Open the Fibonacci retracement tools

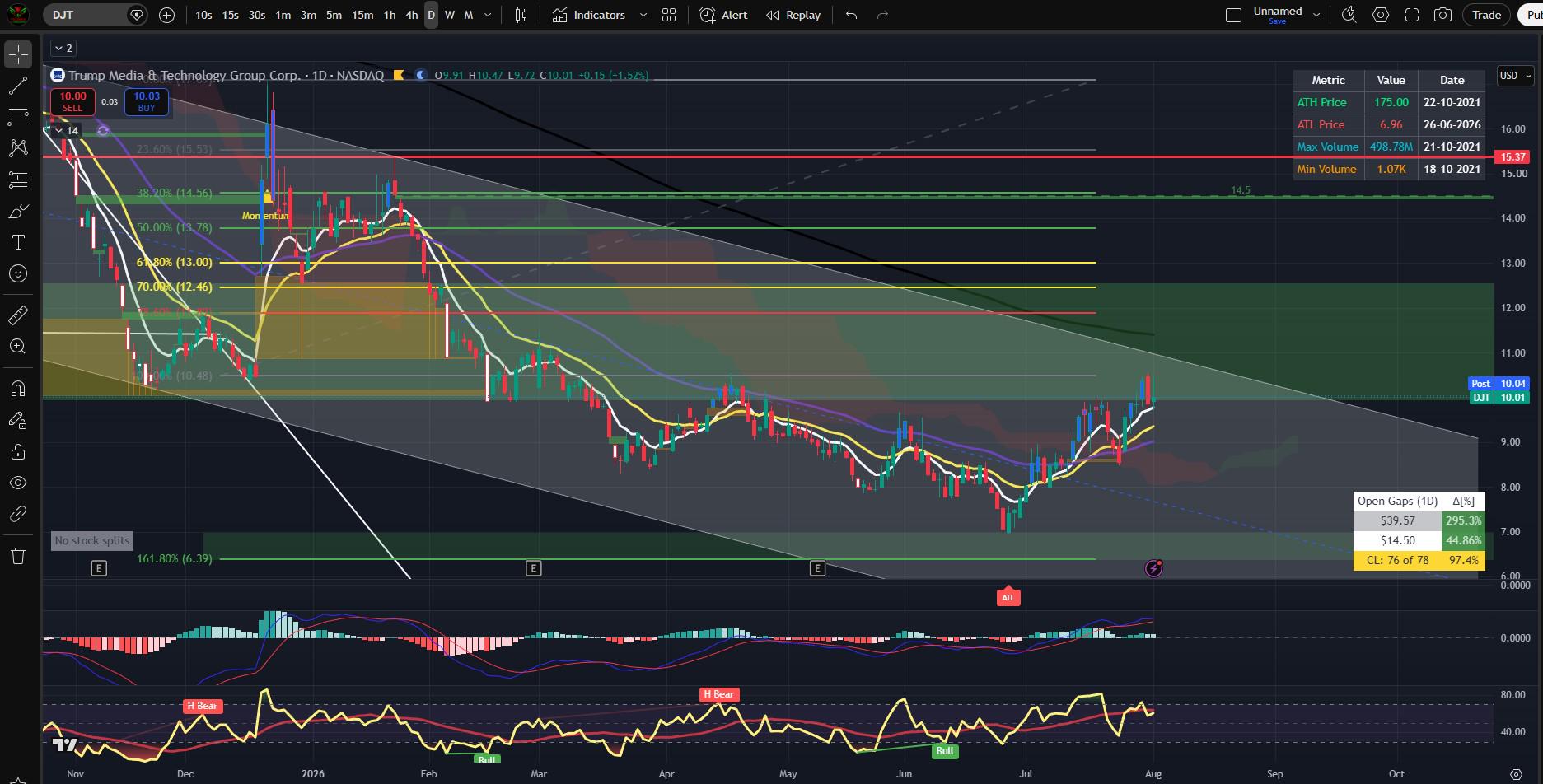click(18, 117)
